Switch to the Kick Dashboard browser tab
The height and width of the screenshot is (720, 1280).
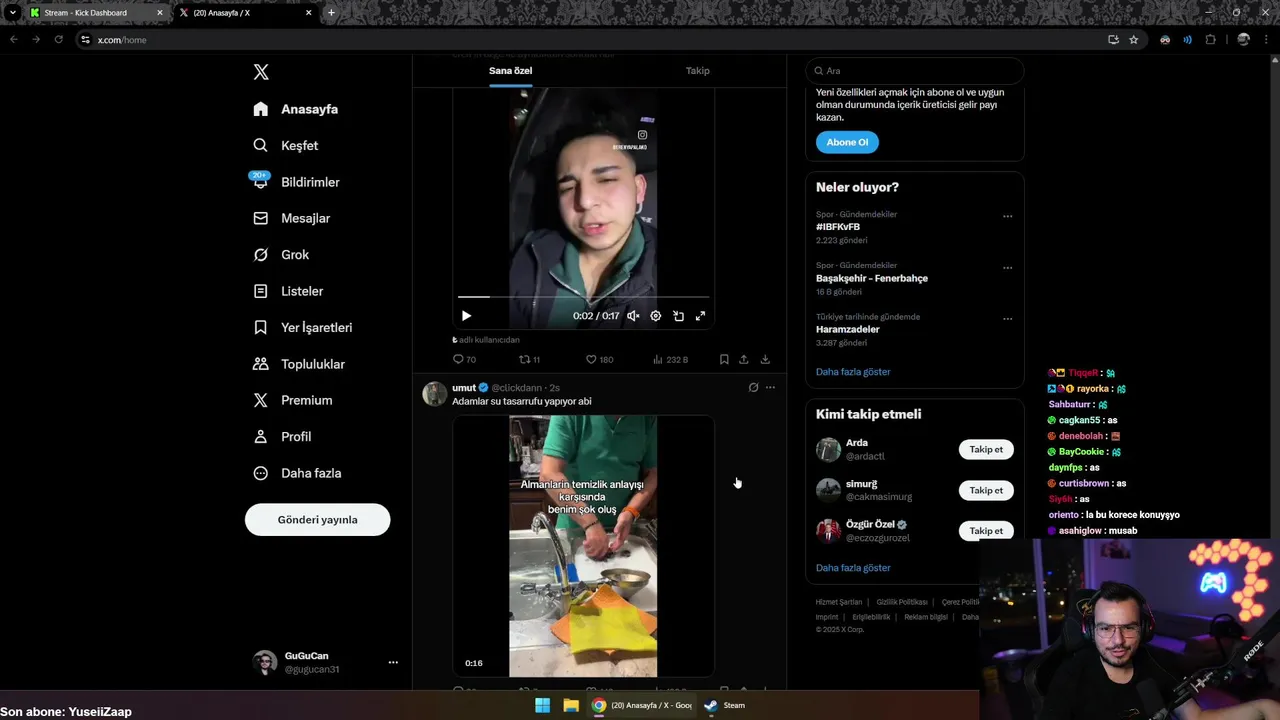pyautogui.click(x=96, y=13)
